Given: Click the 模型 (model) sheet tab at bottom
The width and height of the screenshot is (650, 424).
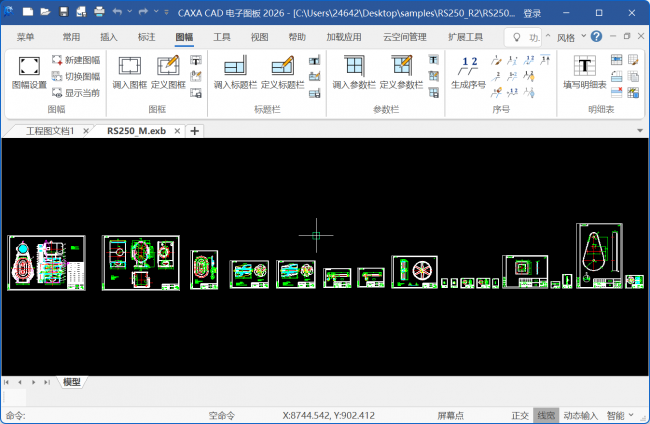Looking at the screenshot, I should click(73, 382).
